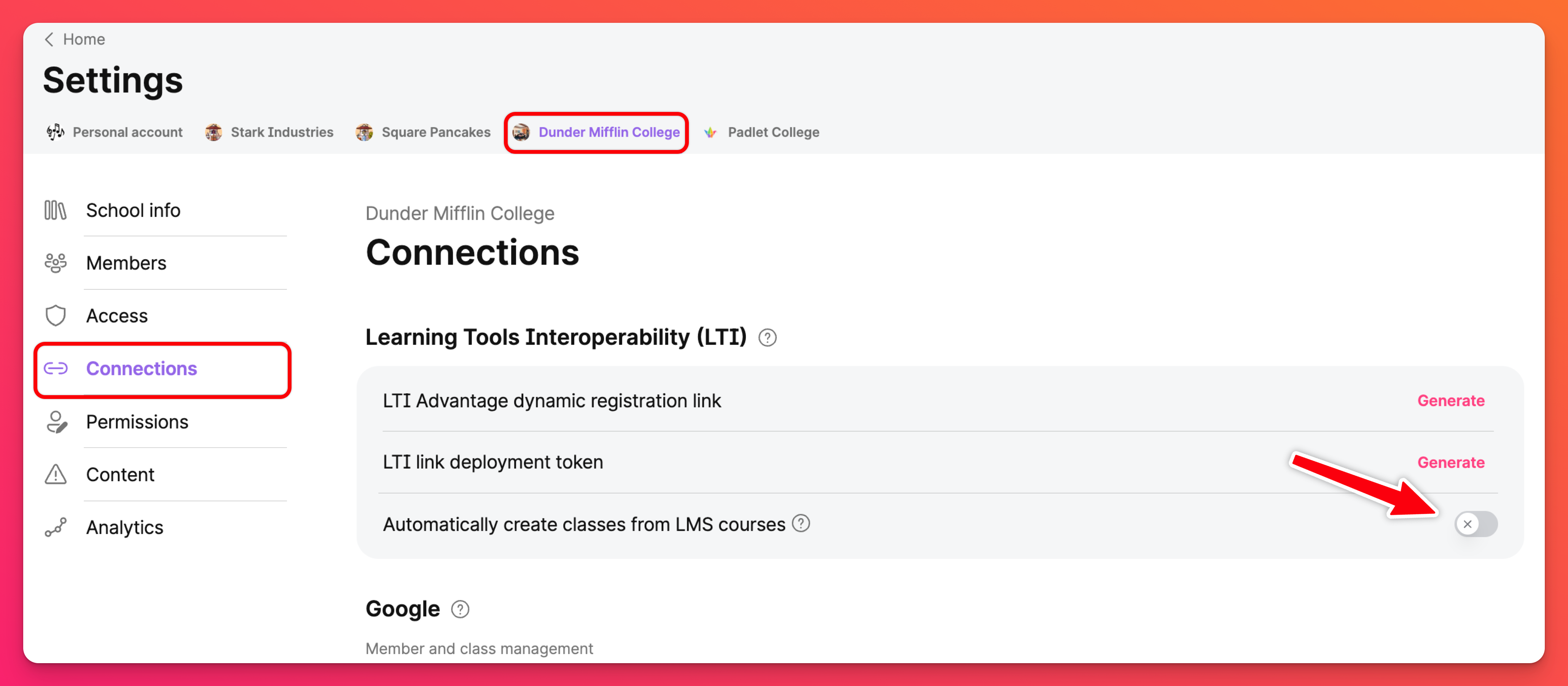This screenshot has width=1568, height=686.
Task: Click the Permissions user-edit icon
Action: pyautogui.click(x=56, y=422)
